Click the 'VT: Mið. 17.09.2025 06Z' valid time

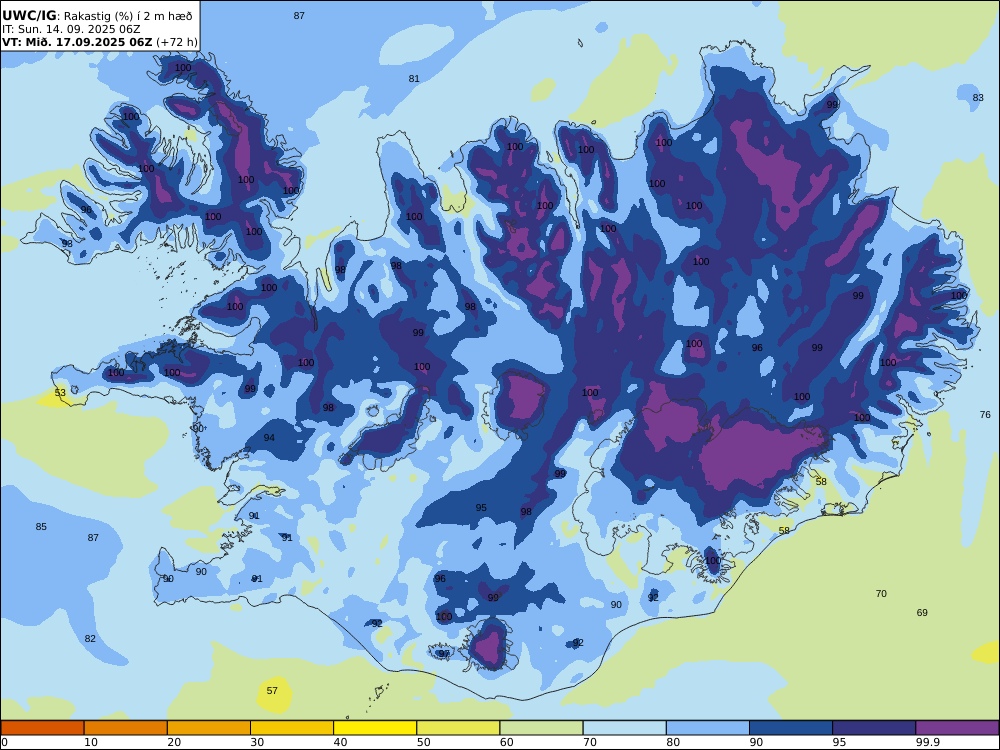(77, 42)
